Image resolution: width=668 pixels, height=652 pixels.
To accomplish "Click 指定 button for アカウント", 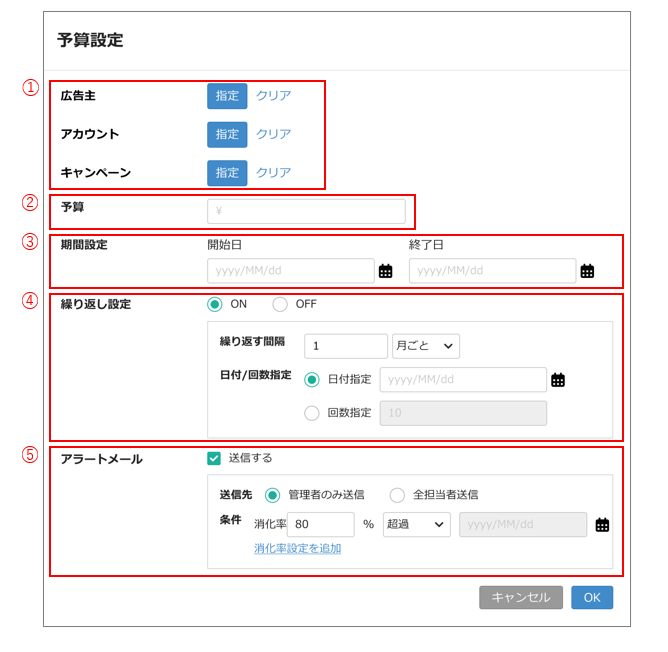I will coord(227,134).
